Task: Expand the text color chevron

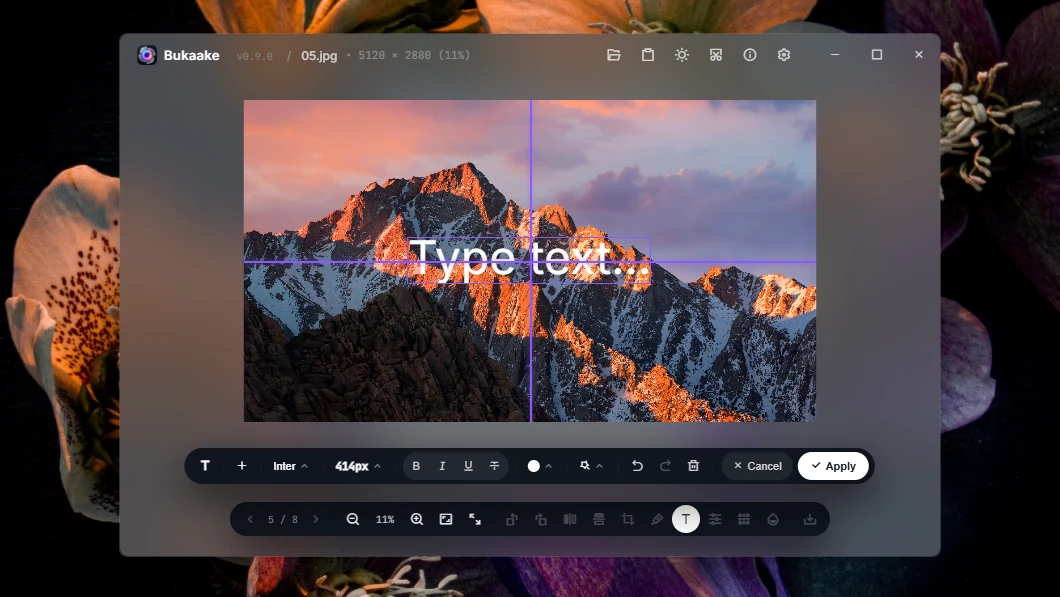Action: click(548, 466)
